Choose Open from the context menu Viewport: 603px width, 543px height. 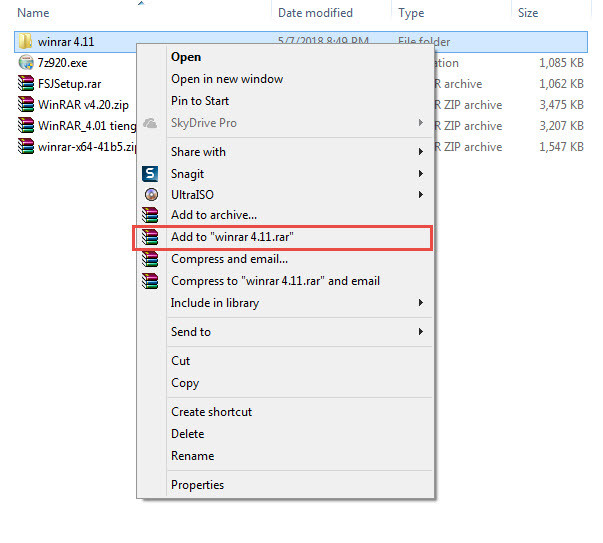[x=186, y=57]
